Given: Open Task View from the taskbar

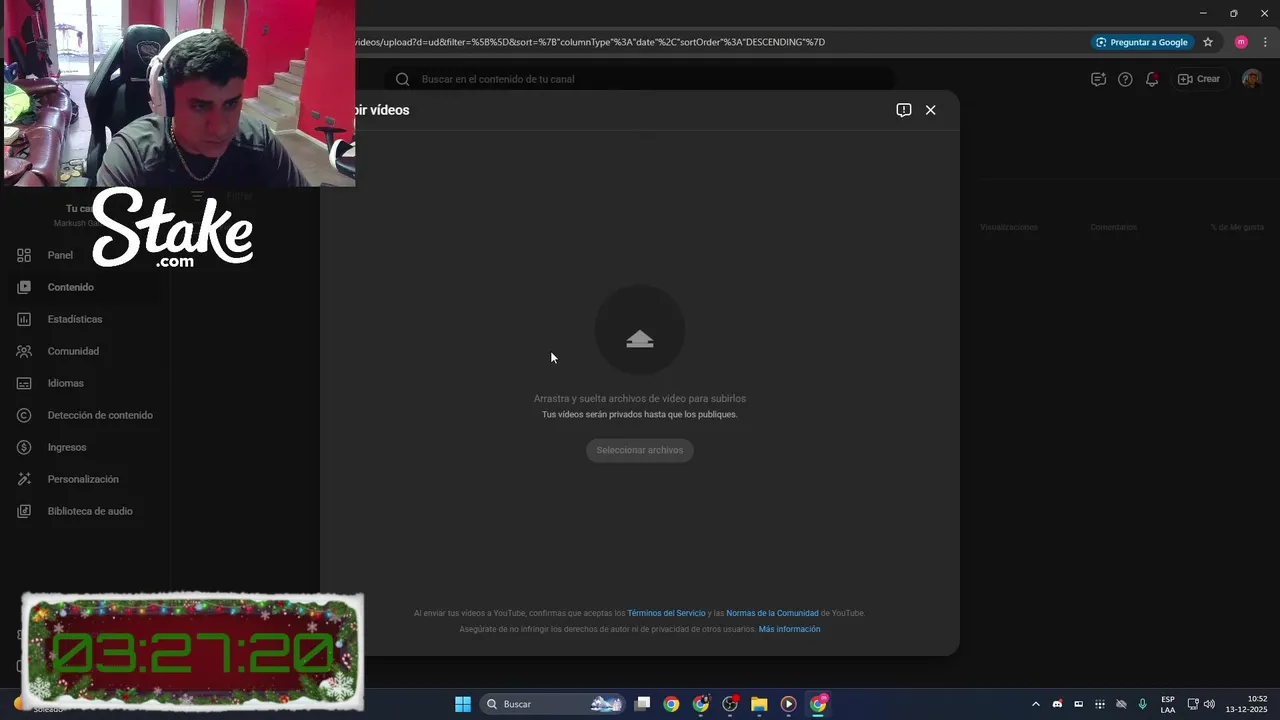Looking at the screenshot, I should pos(643,704).
